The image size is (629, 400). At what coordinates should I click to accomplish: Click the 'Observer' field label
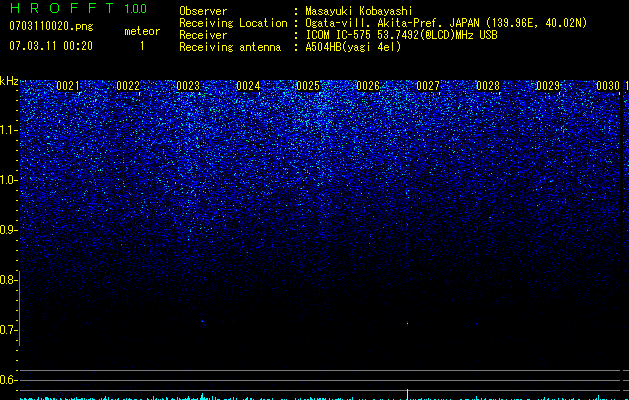point(203,11)
